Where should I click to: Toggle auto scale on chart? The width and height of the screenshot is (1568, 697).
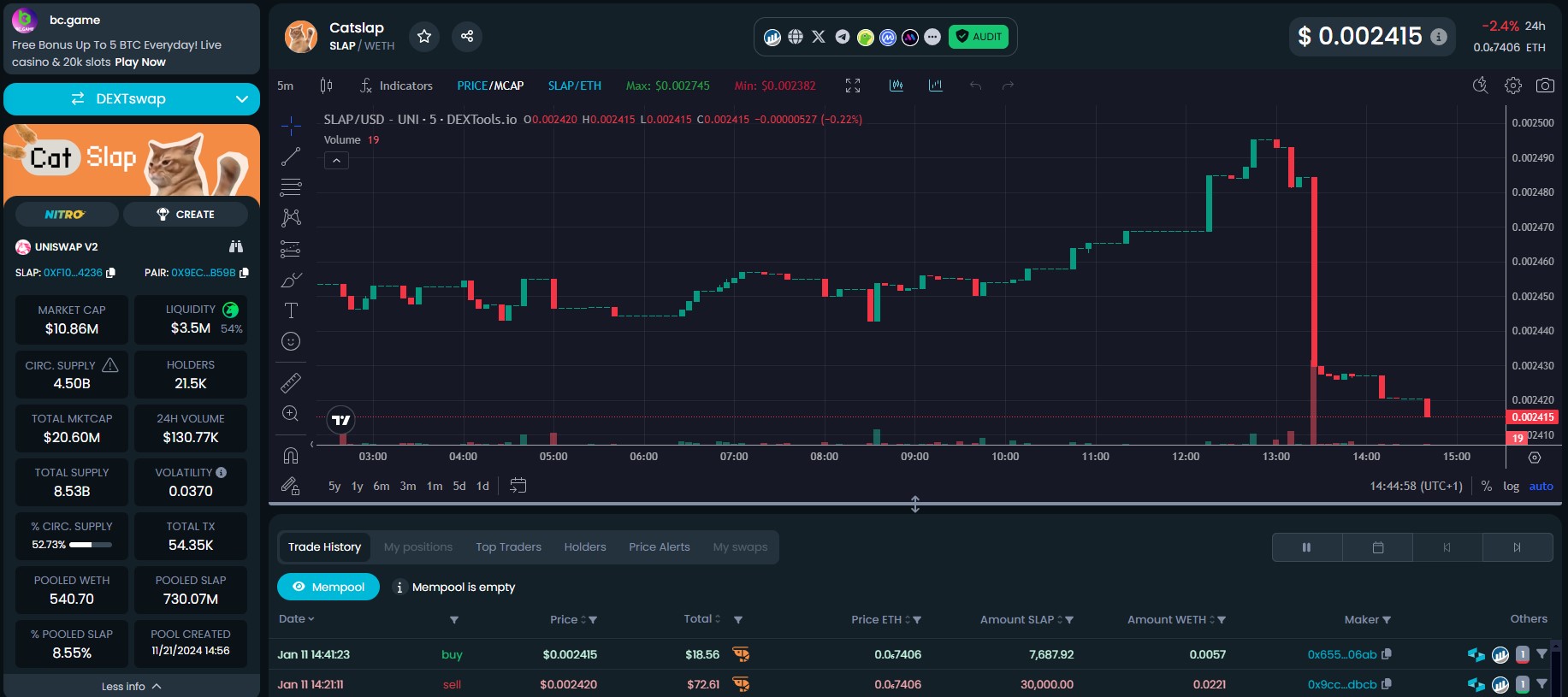coord(1541,486)
